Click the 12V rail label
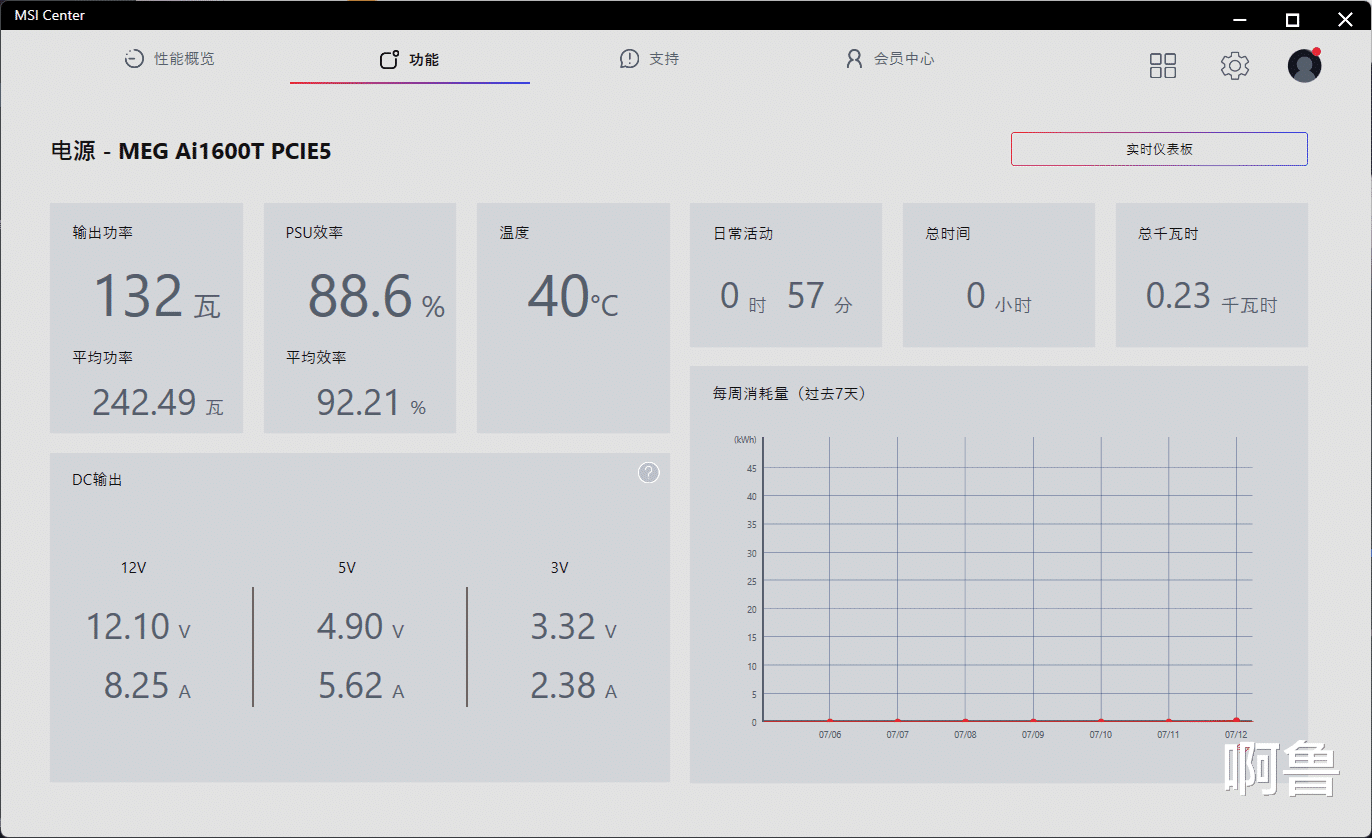 click(x=134, y=568)
